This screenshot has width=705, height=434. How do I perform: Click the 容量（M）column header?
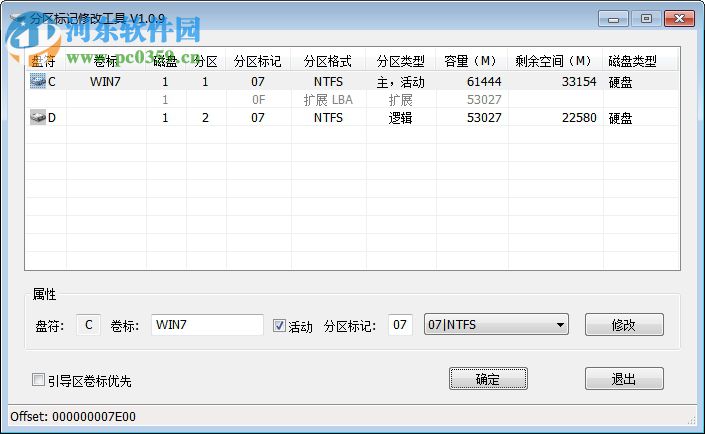[x=472, y=61]
